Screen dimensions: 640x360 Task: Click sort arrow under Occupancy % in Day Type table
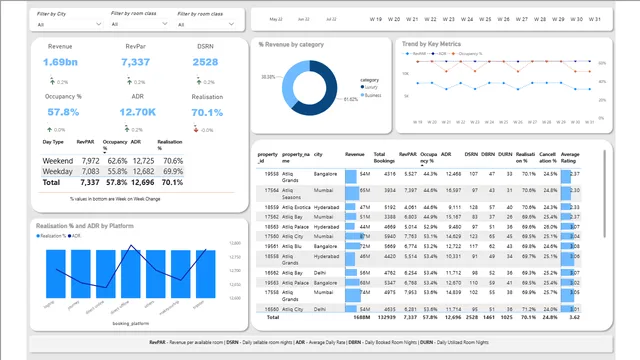(105, 153)
